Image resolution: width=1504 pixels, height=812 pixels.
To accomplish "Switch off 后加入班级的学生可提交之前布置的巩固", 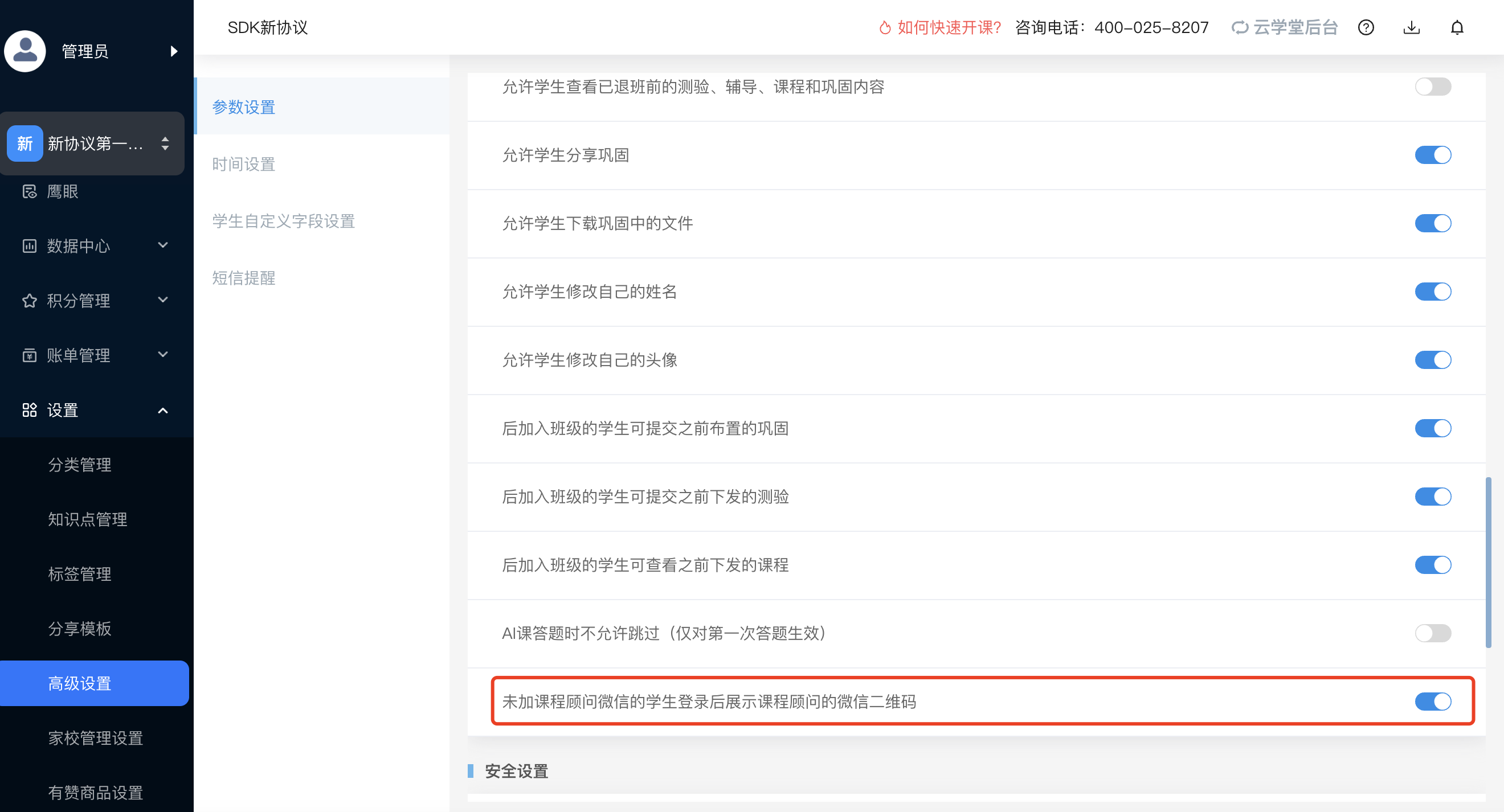I will click(x=1433, y=428).
